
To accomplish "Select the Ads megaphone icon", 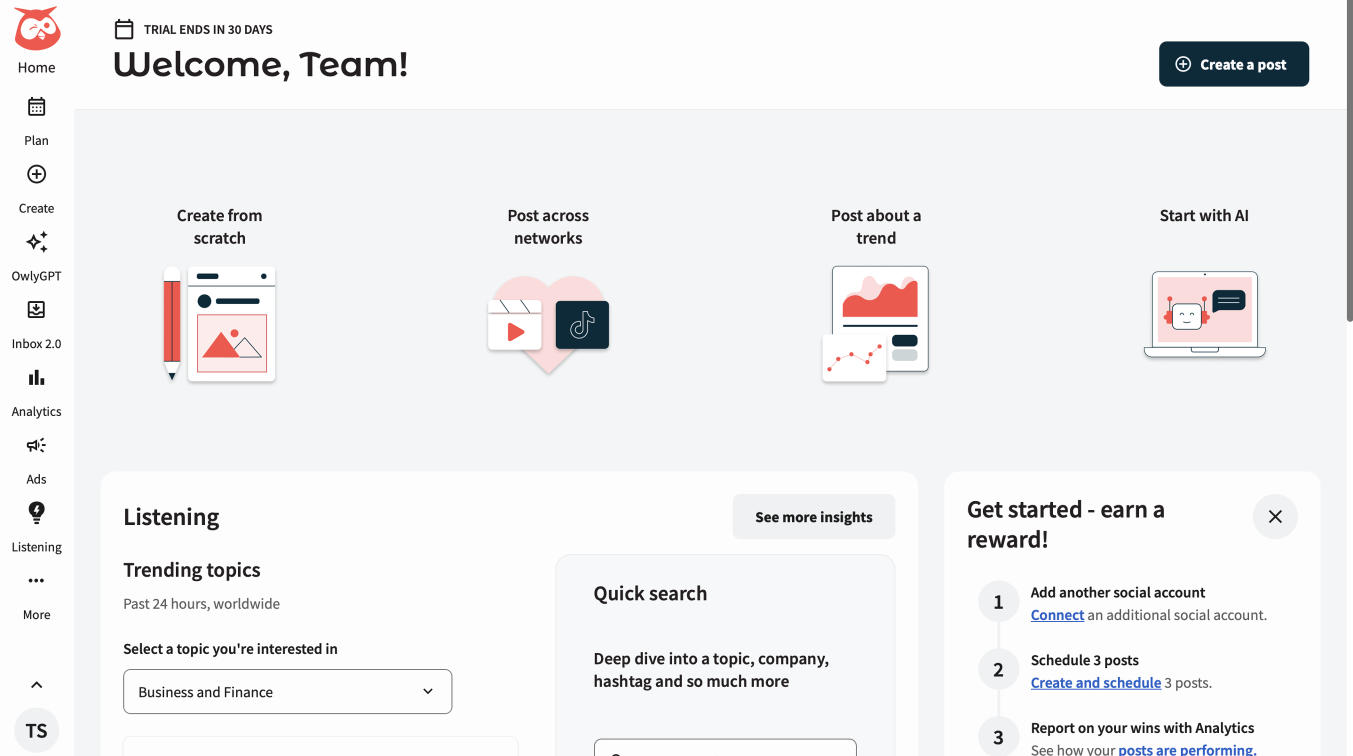I will coord(36,445).
